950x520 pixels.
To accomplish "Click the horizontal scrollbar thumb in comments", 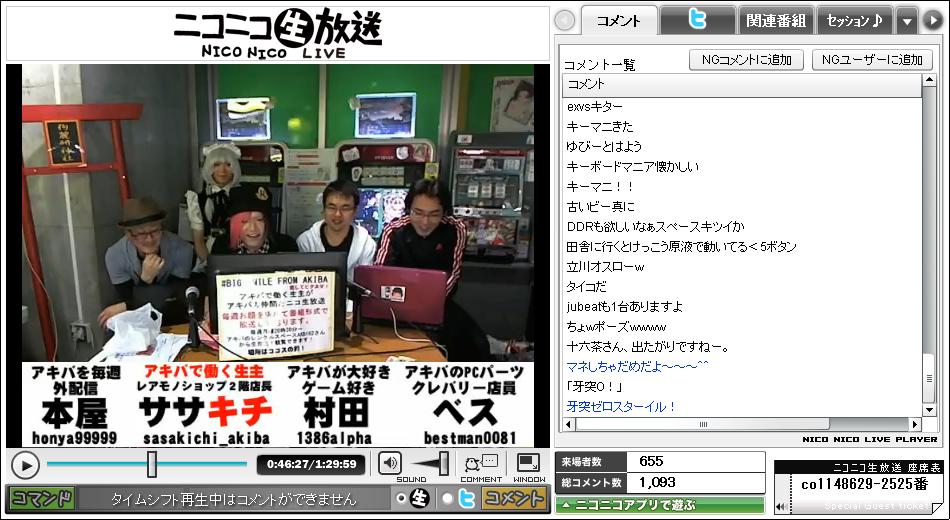I will point(703,424).
